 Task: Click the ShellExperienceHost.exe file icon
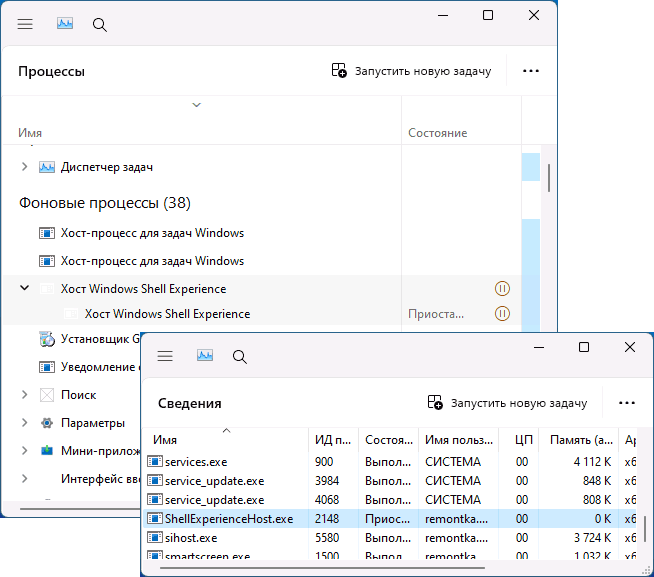click(155, 518)
